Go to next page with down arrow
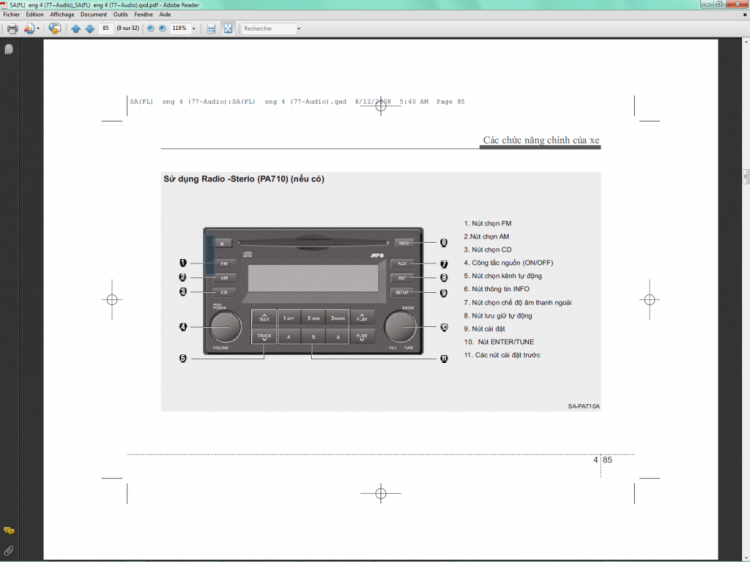 tap(90, 29)
